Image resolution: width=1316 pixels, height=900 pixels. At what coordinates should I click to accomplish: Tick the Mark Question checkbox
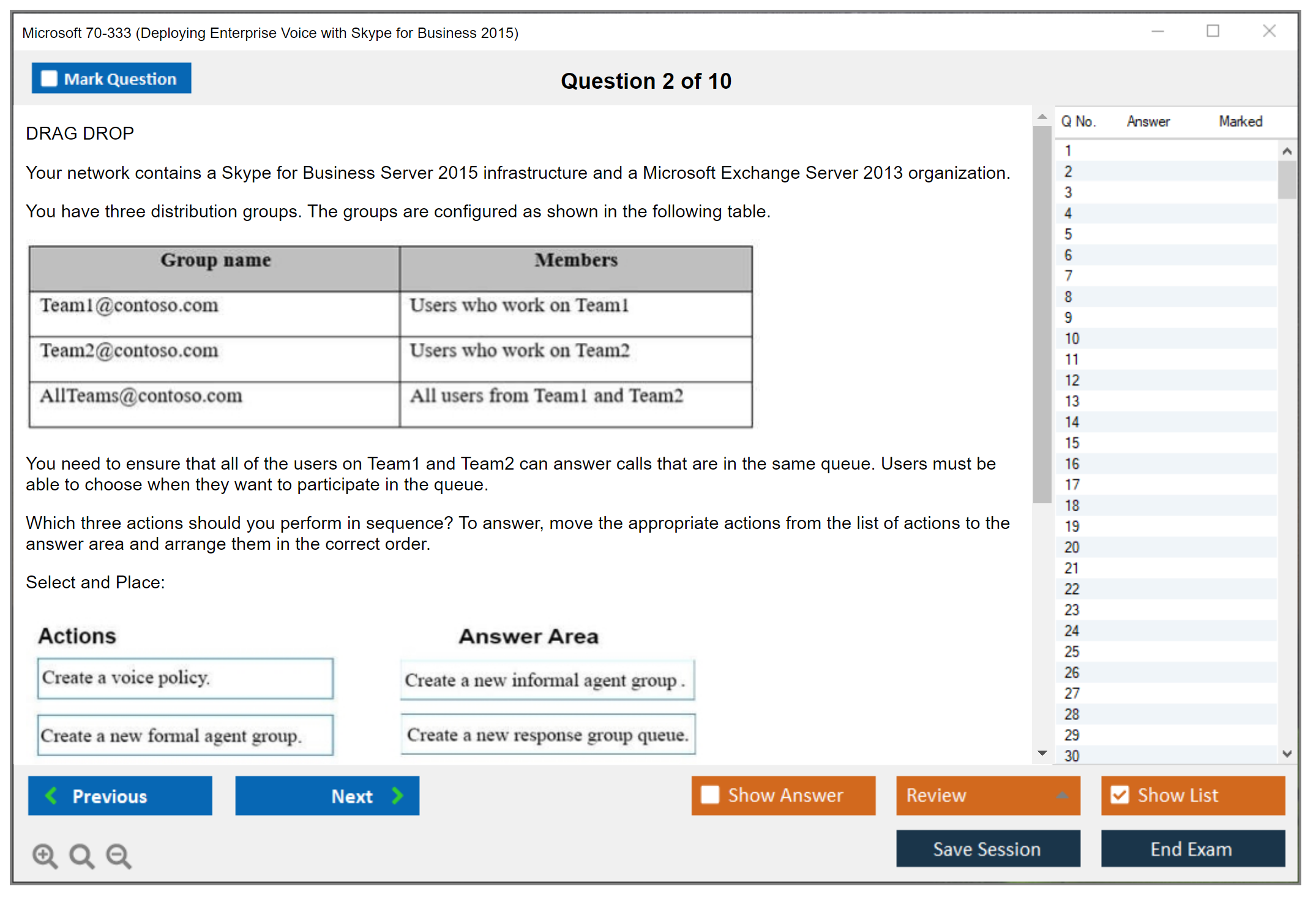tap(49, 78)
